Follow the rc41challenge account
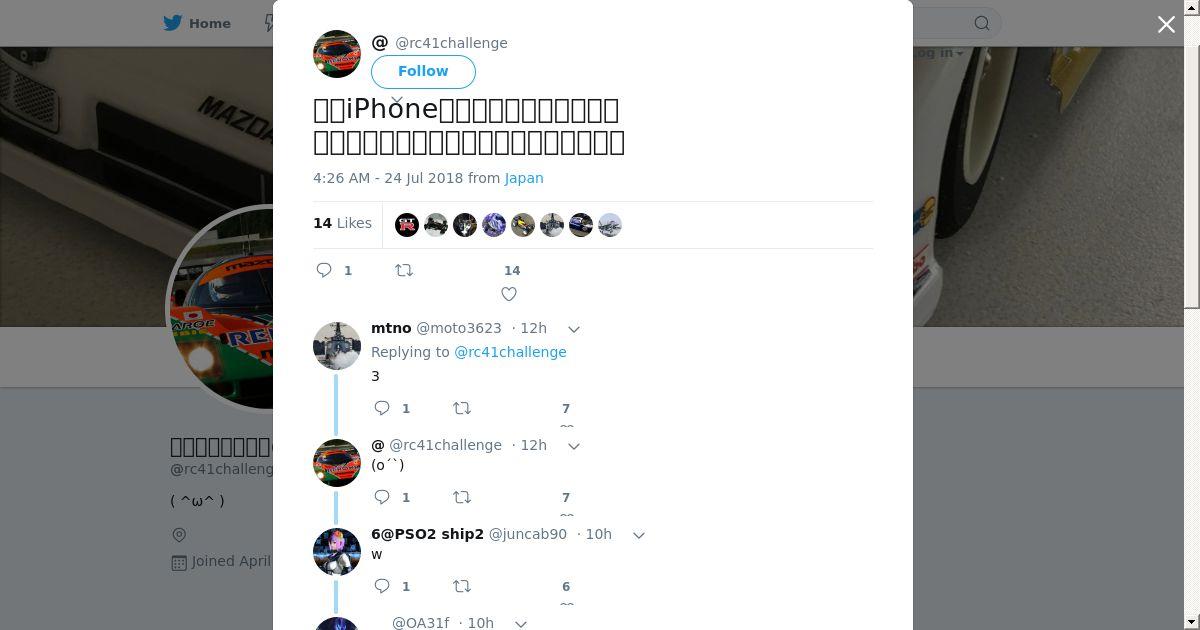The image size is (1200, 630). [x=423, y=71]
